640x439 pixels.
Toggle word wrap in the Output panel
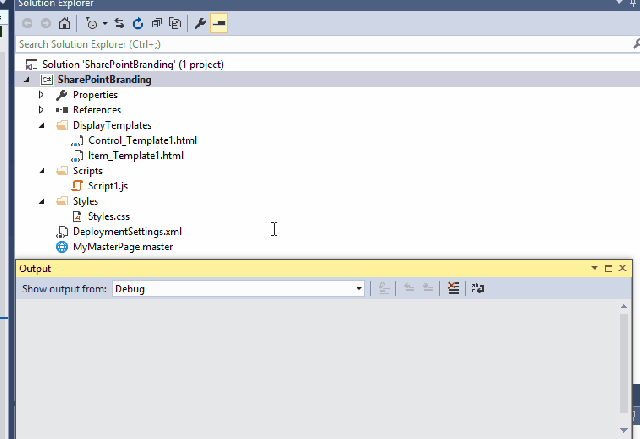tap(479, 288)
